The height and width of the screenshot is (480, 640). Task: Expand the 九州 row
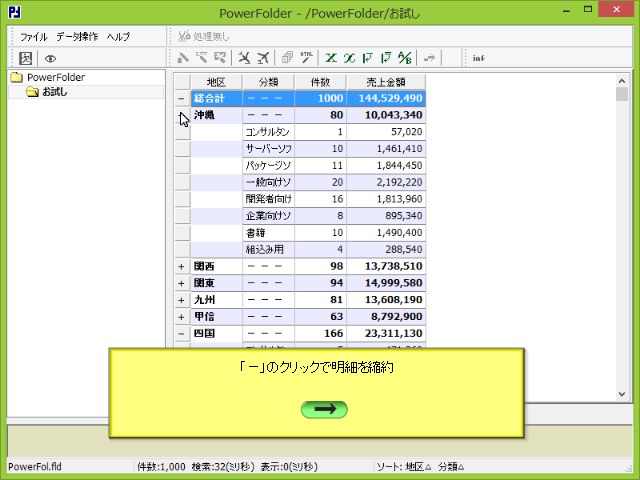[182, 300]
